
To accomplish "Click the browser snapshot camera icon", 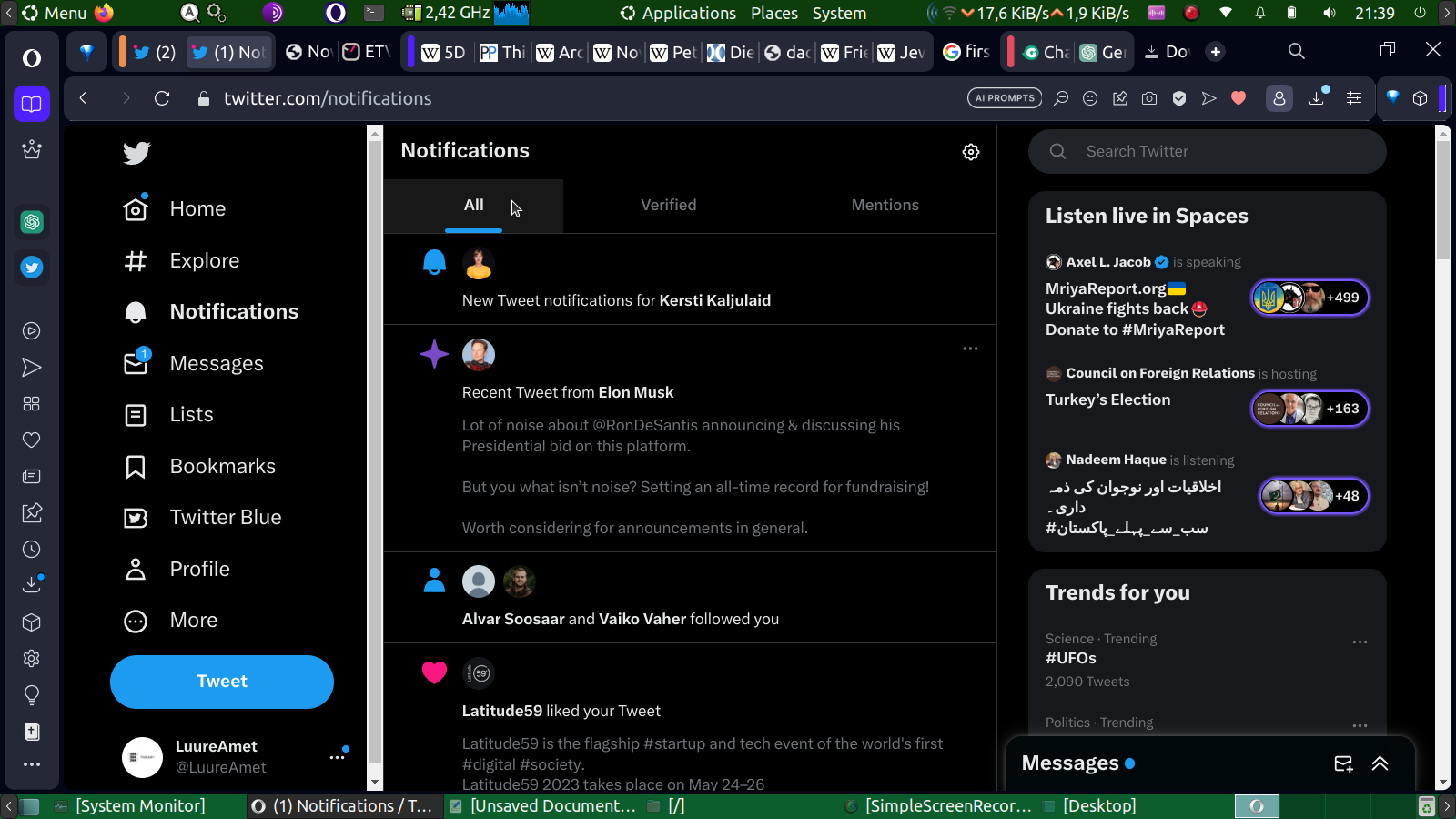I will (1149, 98).
